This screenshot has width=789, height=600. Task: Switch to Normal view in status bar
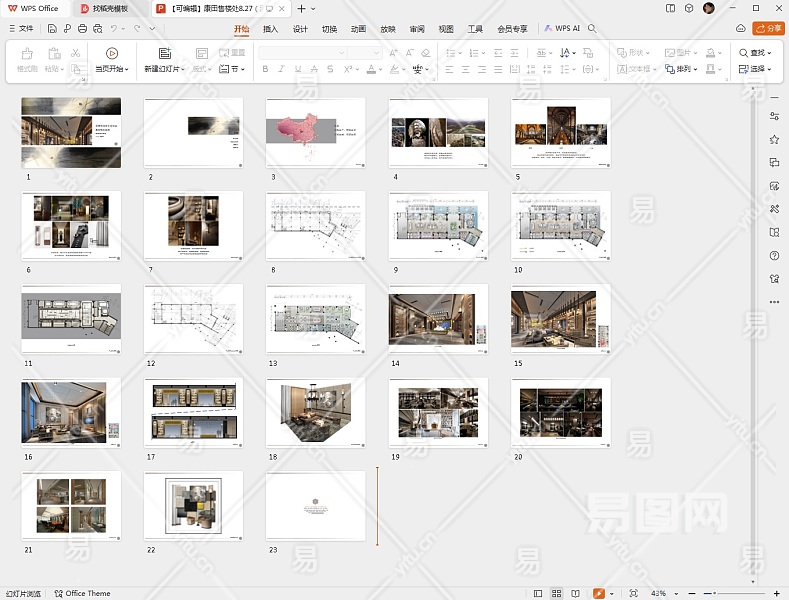click(538, 593)
